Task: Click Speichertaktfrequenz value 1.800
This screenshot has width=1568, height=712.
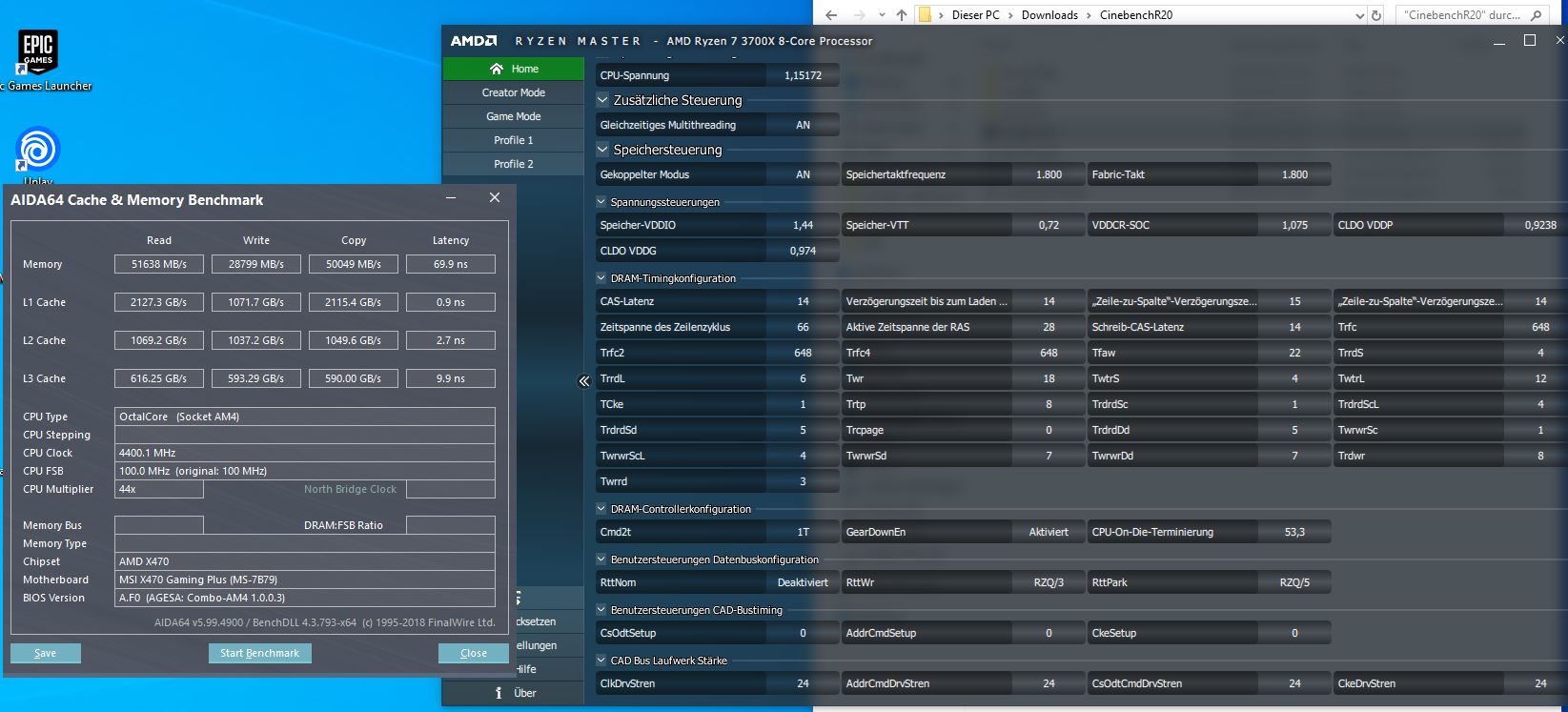Action: click(1049, 174)
